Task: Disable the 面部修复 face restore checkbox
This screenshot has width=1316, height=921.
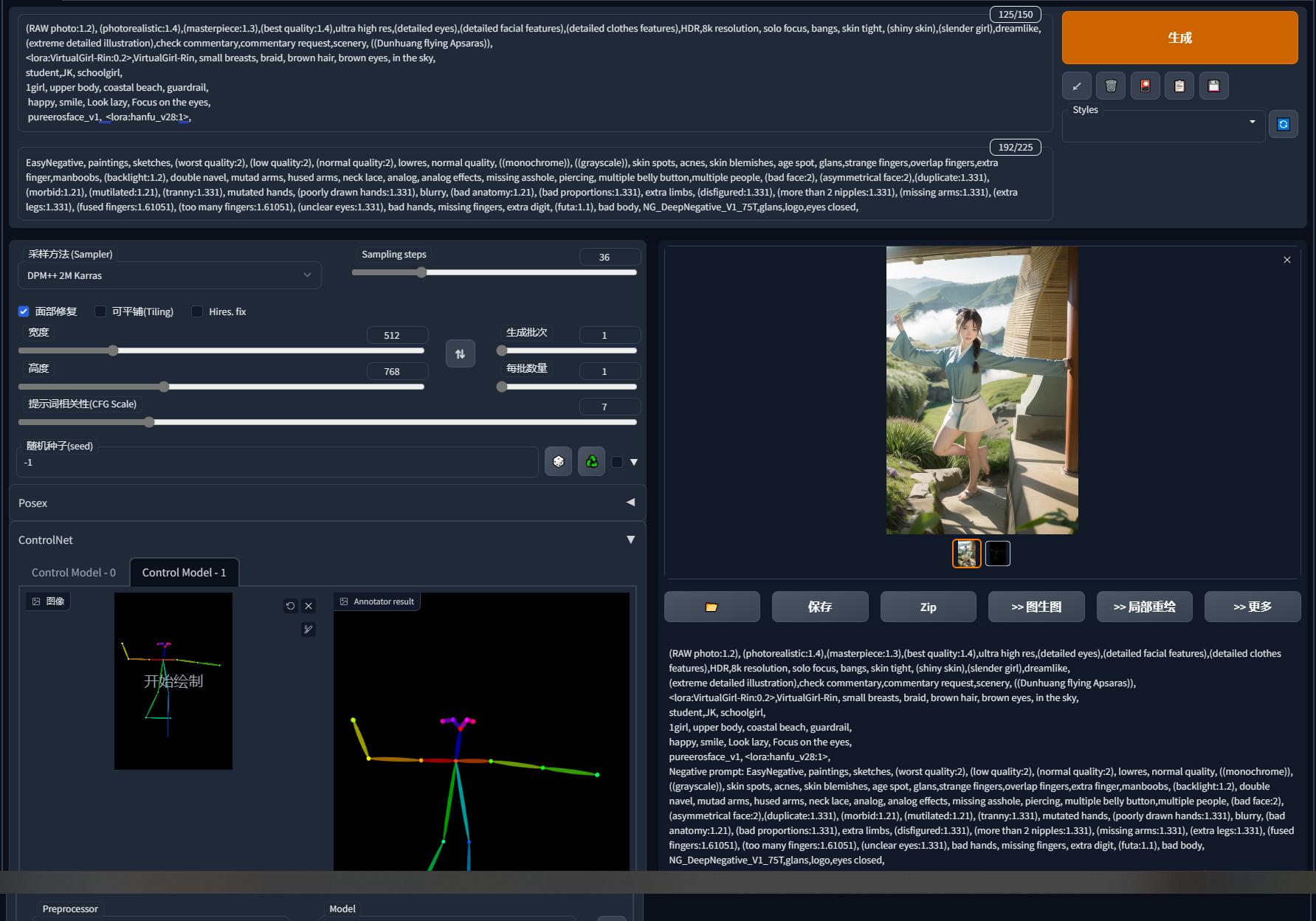Action: click(24, 311)
